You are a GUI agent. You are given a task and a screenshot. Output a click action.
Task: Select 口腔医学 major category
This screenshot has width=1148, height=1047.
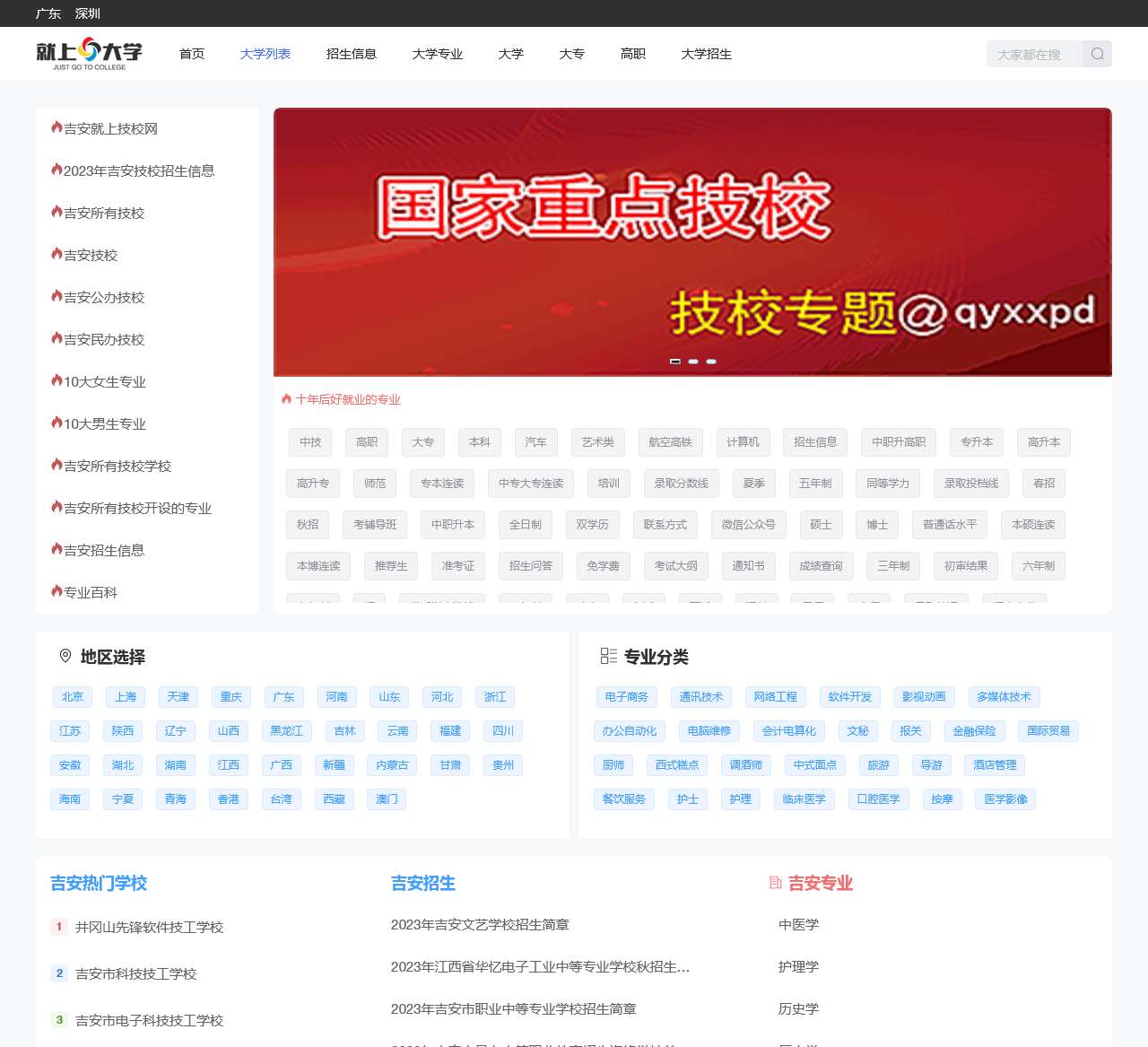[879, 799]
